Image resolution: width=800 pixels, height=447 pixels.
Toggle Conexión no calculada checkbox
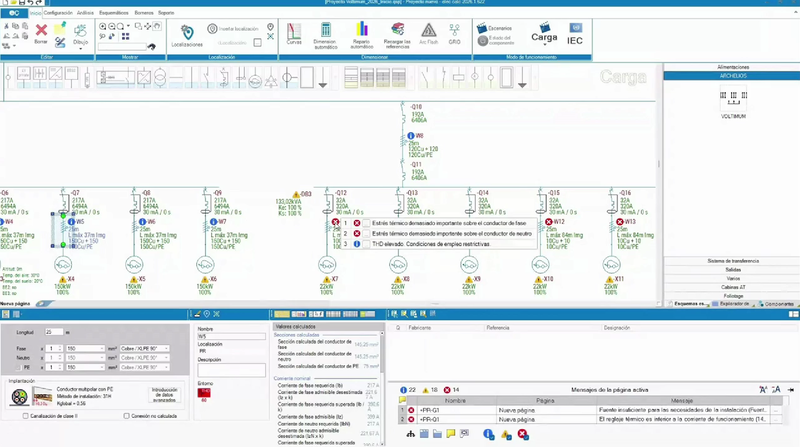pos(127,416)
